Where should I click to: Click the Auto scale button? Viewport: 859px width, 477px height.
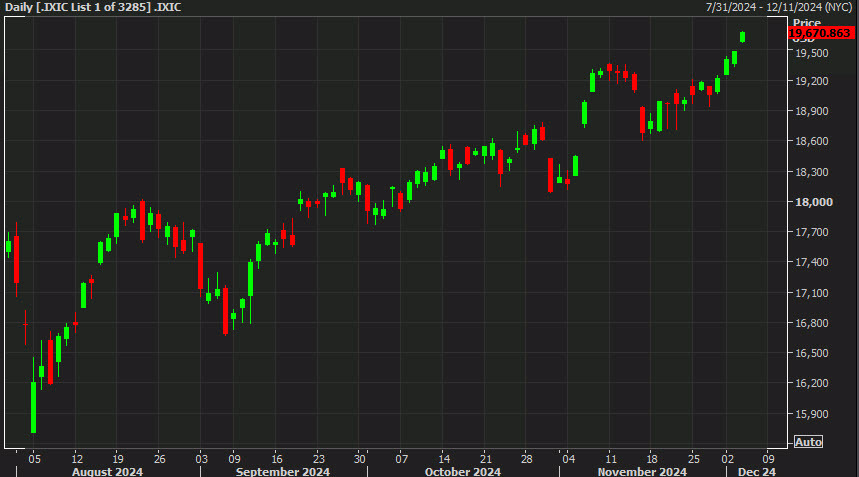pos(808,442)
